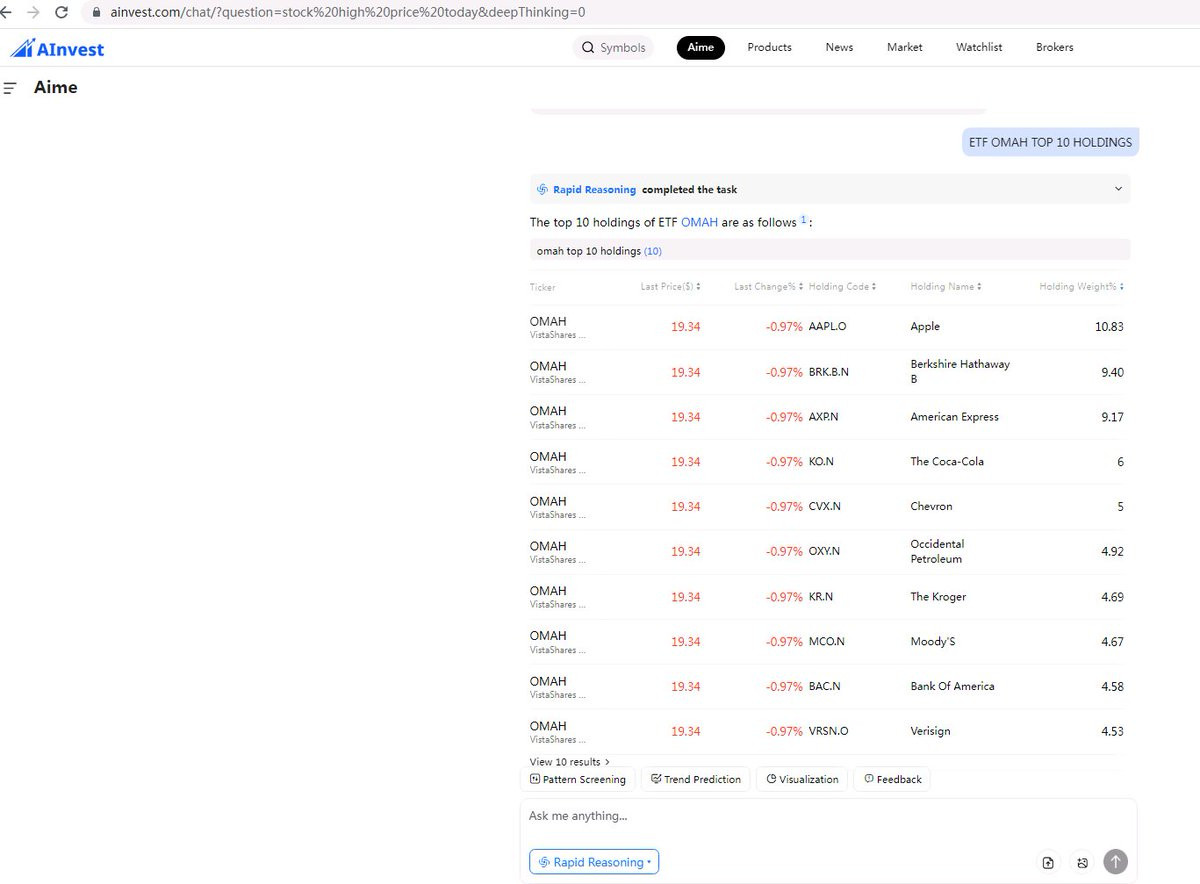Click the KR.N holding code

coord(820,597)
